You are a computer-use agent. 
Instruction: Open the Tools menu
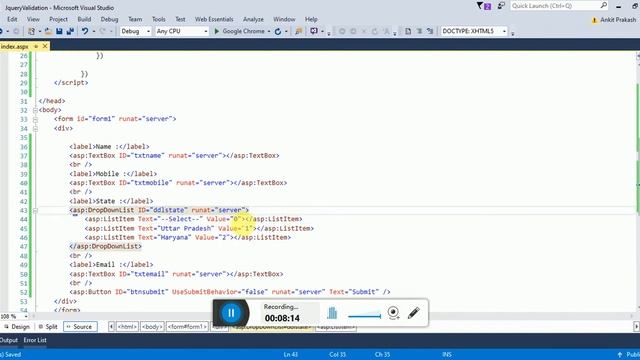158,19
